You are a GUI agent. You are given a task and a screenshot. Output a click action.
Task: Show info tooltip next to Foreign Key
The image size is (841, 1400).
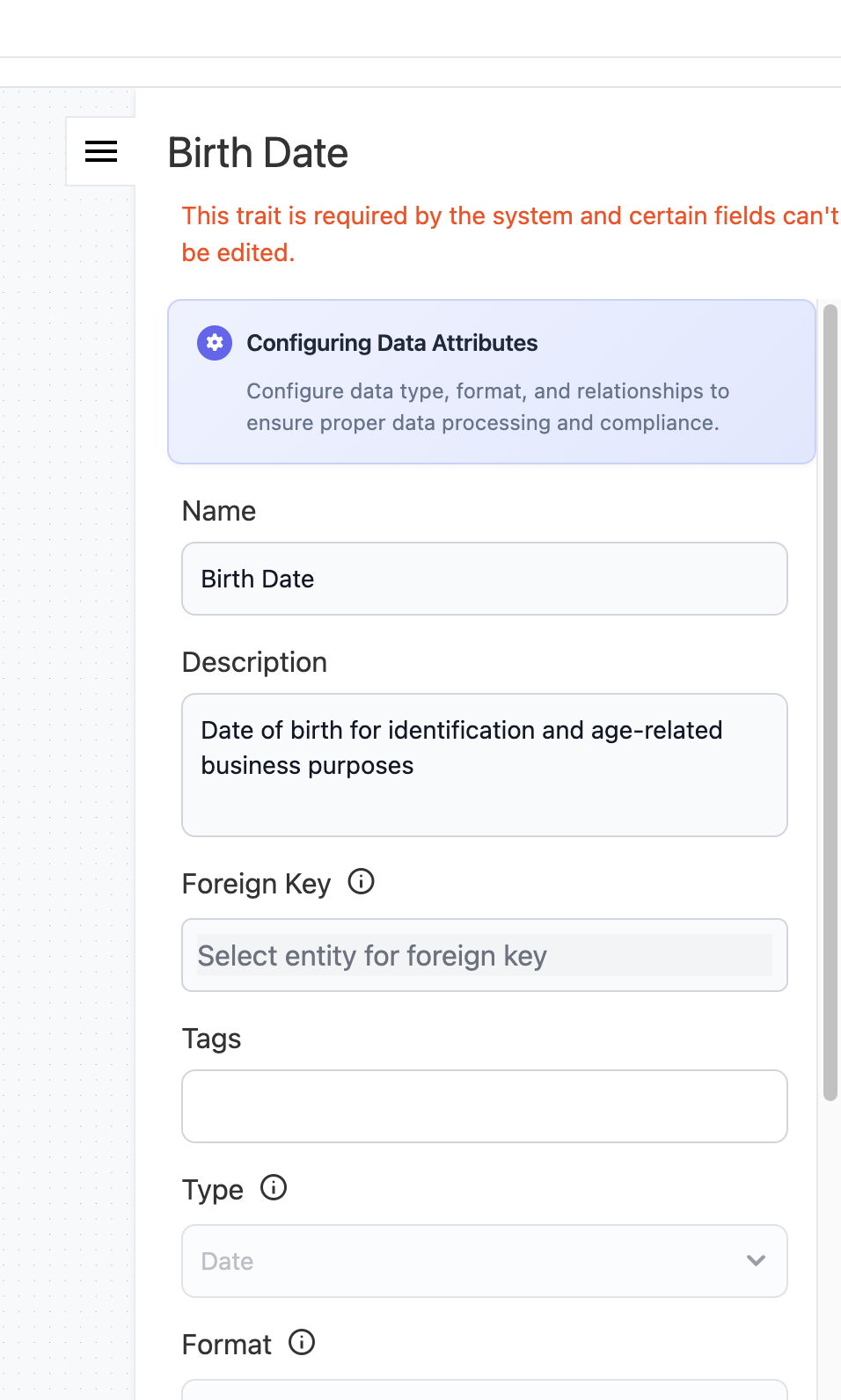click(361, 881)
